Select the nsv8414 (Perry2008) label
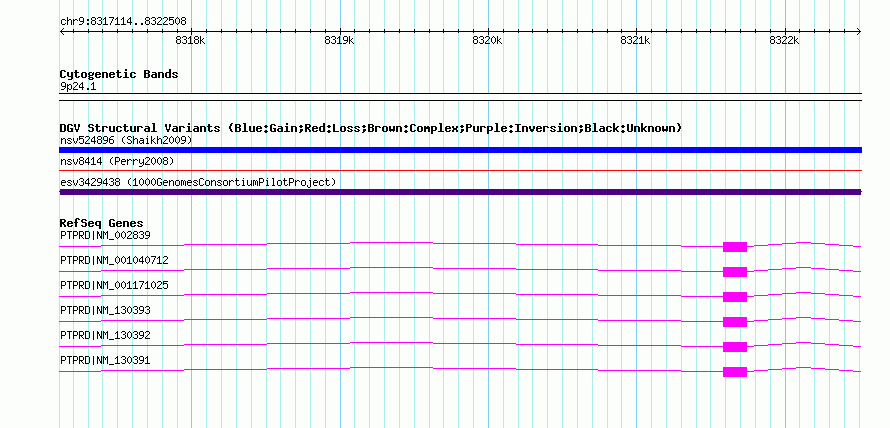Screen dimensions: 890x428 (117, 161)
